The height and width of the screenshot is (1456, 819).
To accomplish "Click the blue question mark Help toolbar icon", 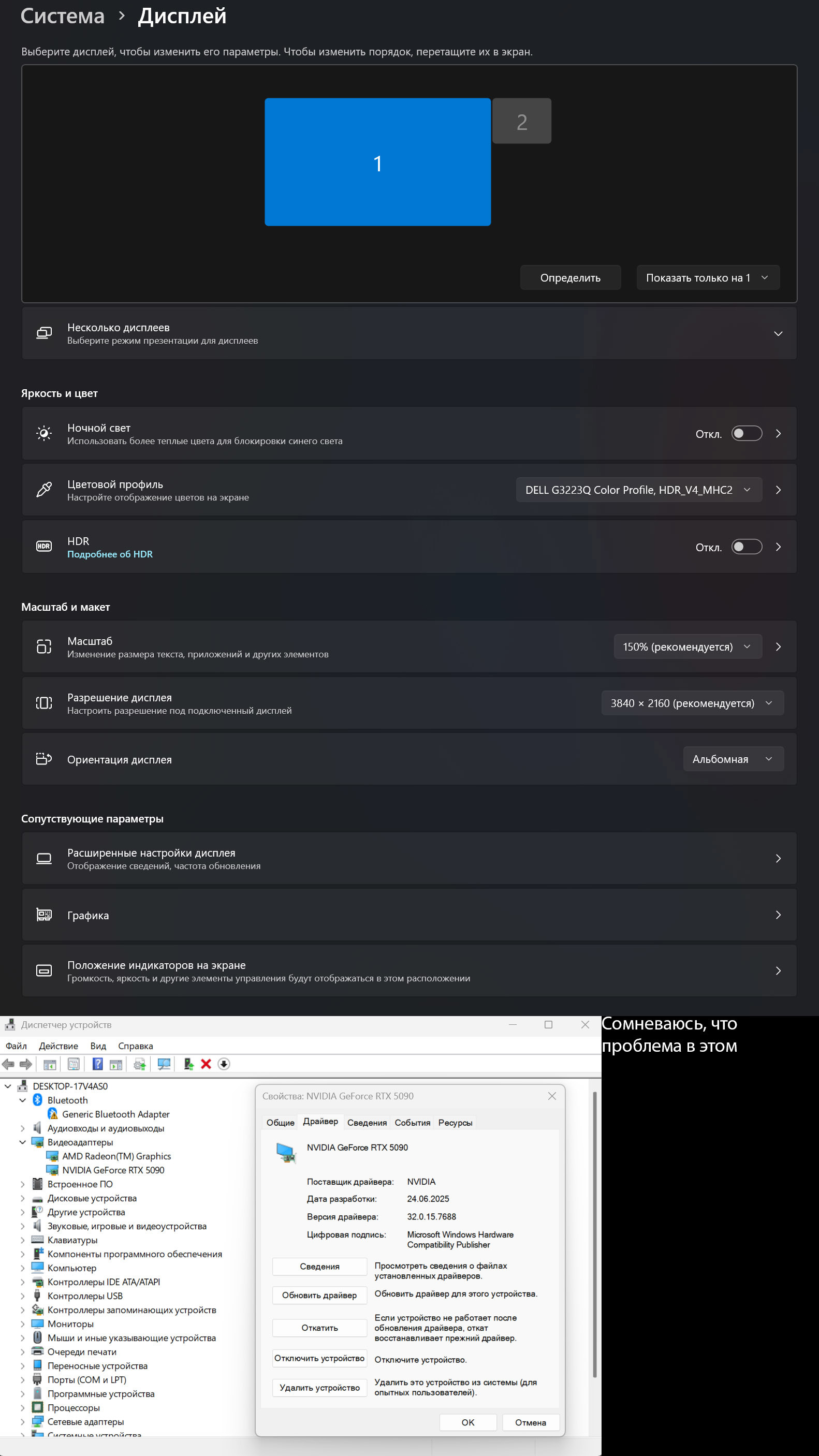I will [x=98, y=1064].
